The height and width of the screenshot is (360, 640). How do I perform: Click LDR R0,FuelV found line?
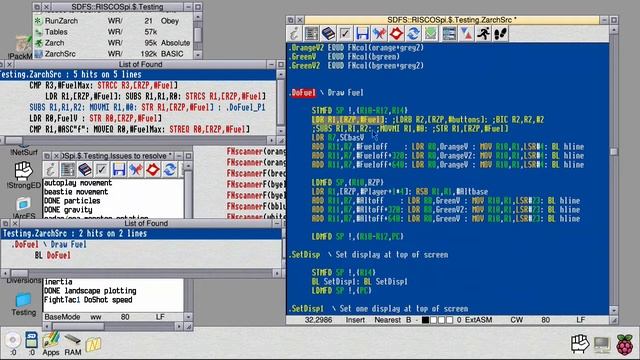(96, 118)
